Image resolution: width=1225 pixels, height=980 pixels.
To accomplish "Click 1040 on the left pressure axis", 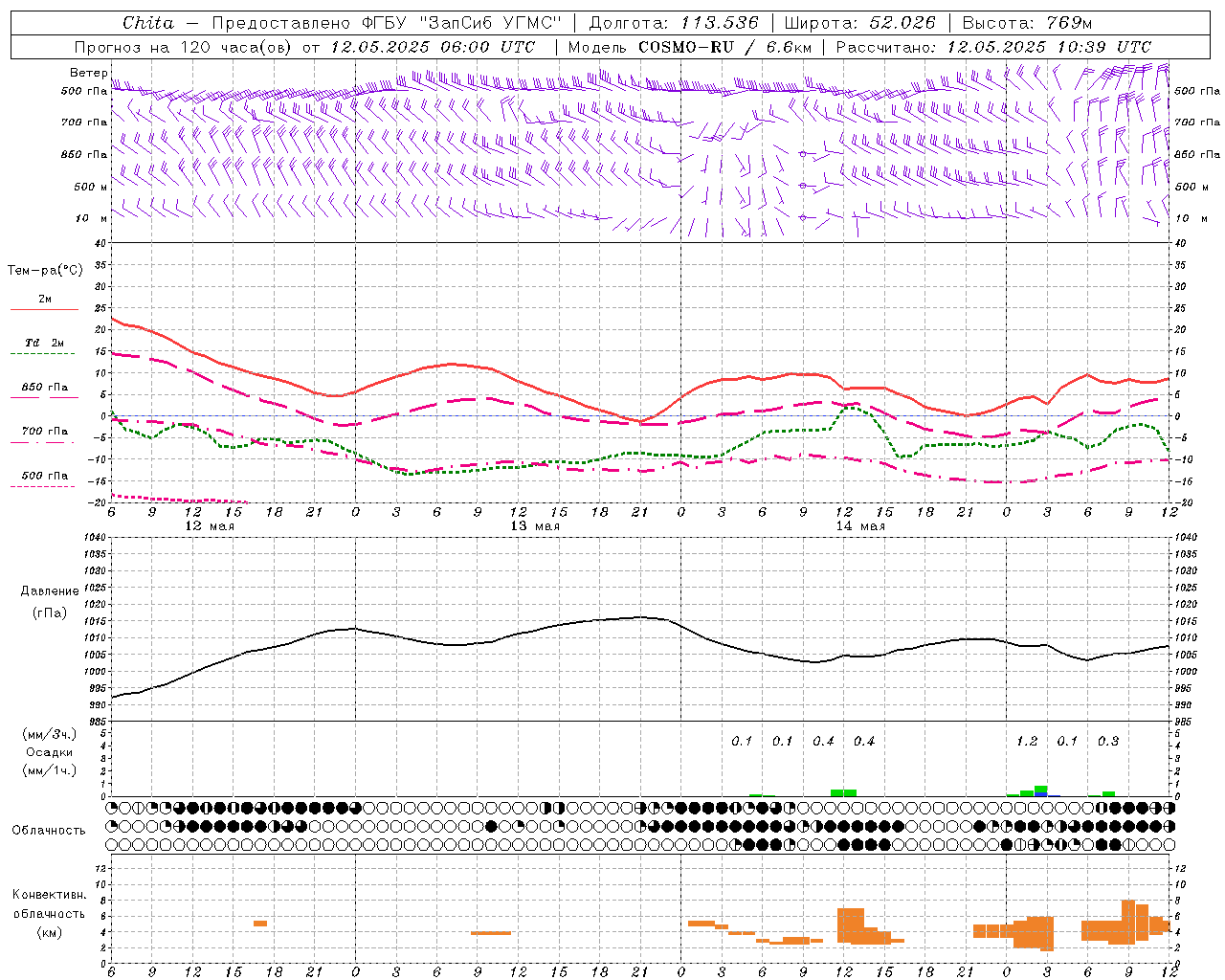I will 97,538.
